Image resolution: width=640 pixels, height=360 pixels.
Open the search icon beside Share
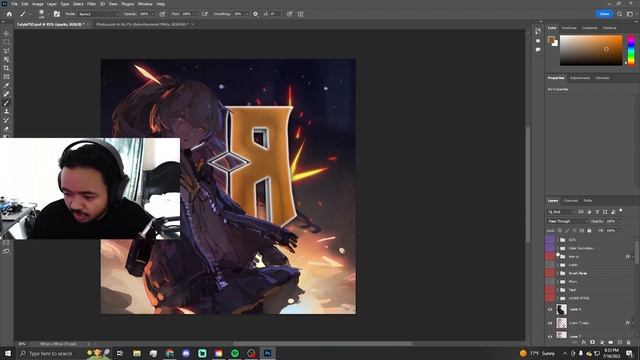coord(620,14)
